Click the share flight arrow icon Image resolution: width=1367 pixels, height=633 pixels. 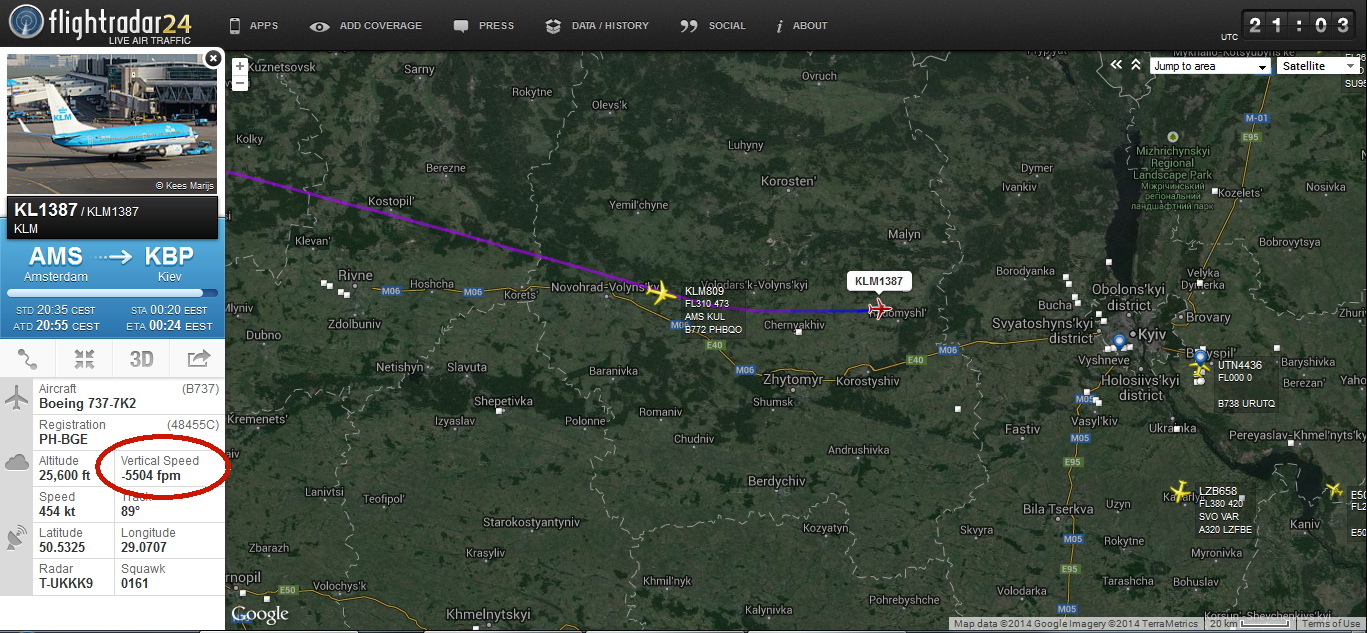(x=198, y=358)
